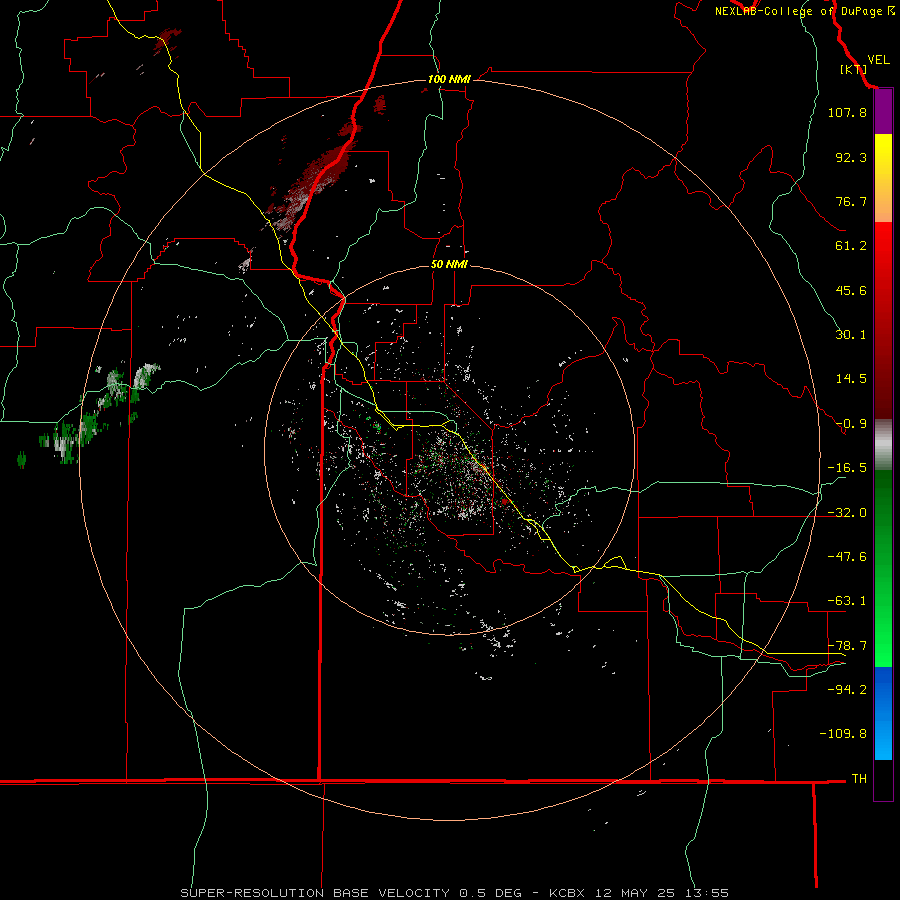900x900 pixels.
Task: Click the 100 NMI range ring label
Action: [449, 79]
